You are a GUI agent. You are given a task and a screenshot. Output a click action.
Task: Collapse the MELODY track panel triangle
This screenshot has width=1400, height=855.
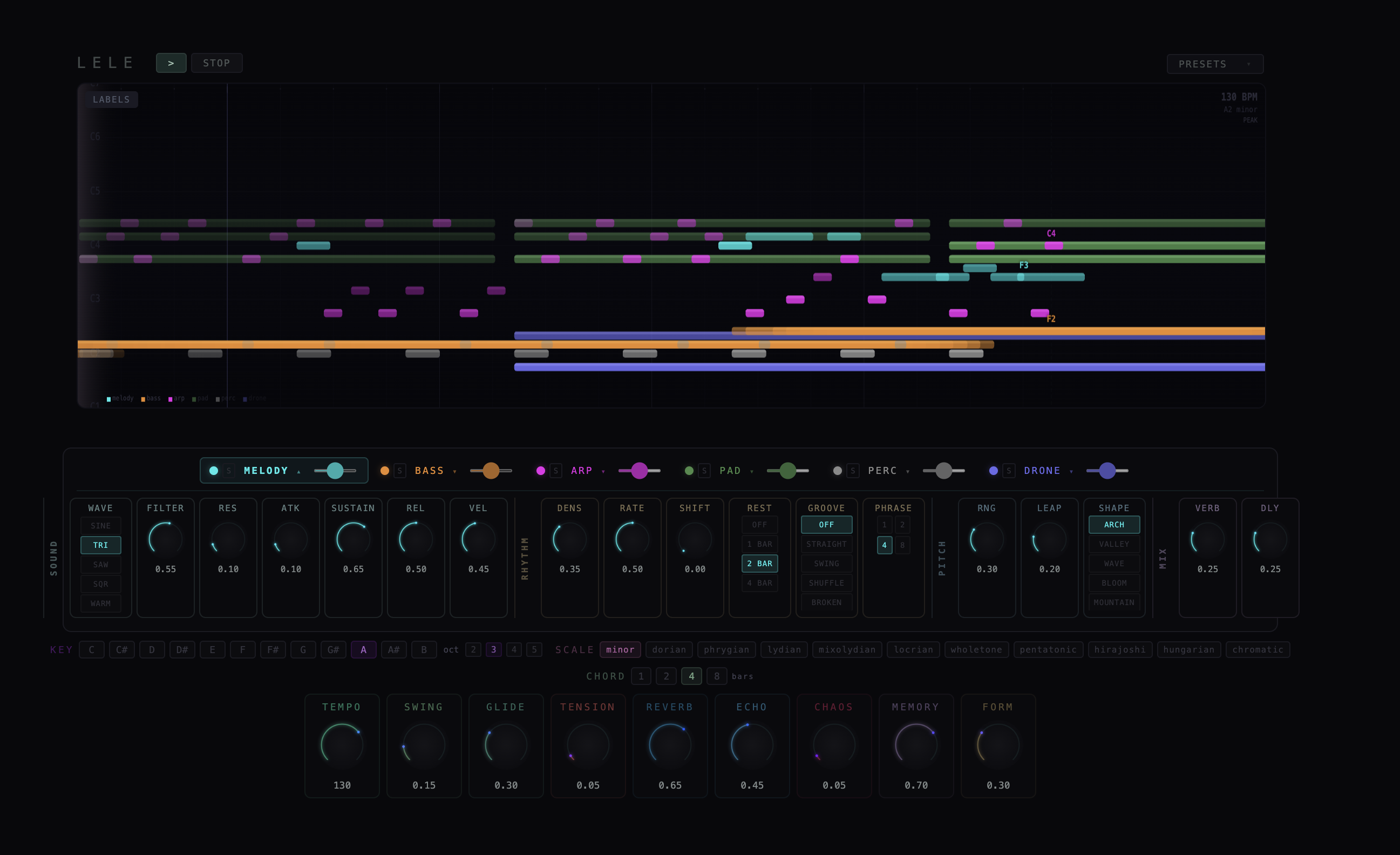click(300, 471)
